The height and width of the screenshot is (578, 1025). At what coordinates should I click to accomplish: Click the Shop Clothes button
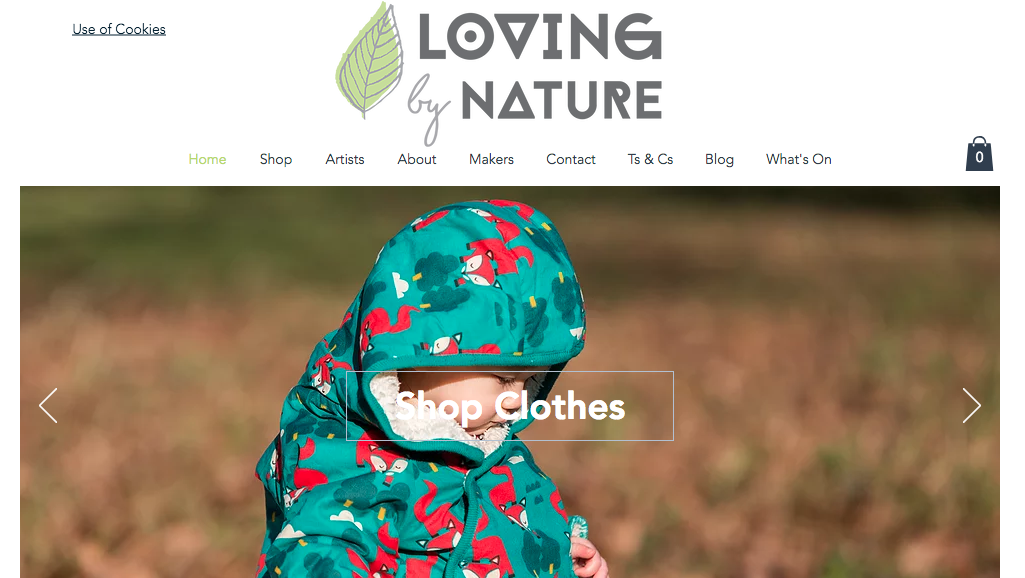(510, 406)
